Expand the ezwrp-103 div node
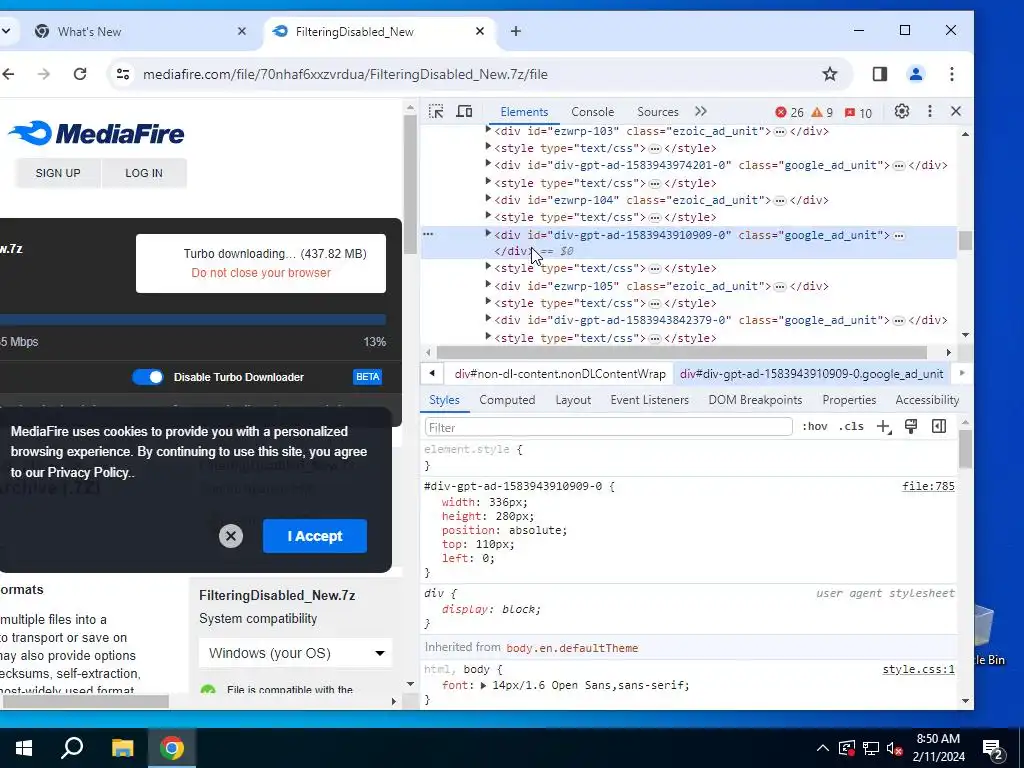This screenshot has height=768, width=1024. click(488, 131)
